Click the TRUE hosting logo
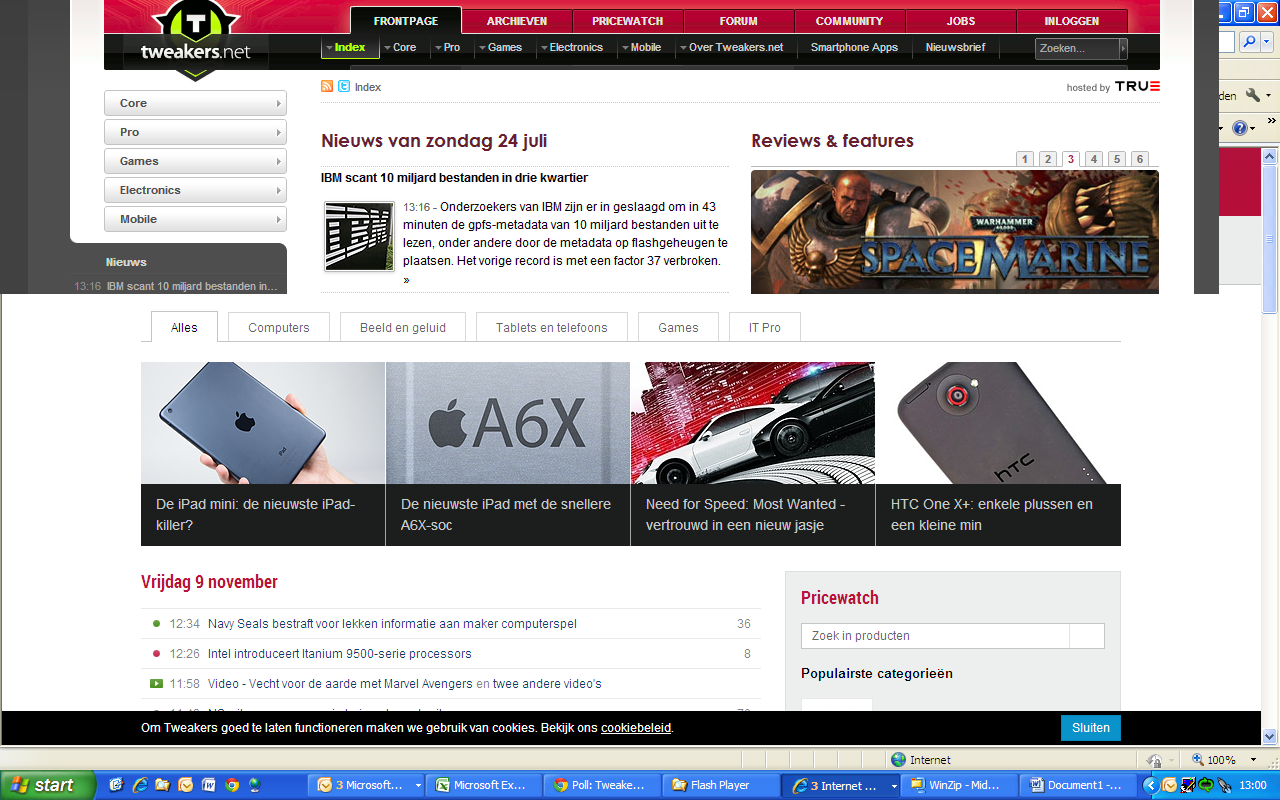 (1137, 86)
